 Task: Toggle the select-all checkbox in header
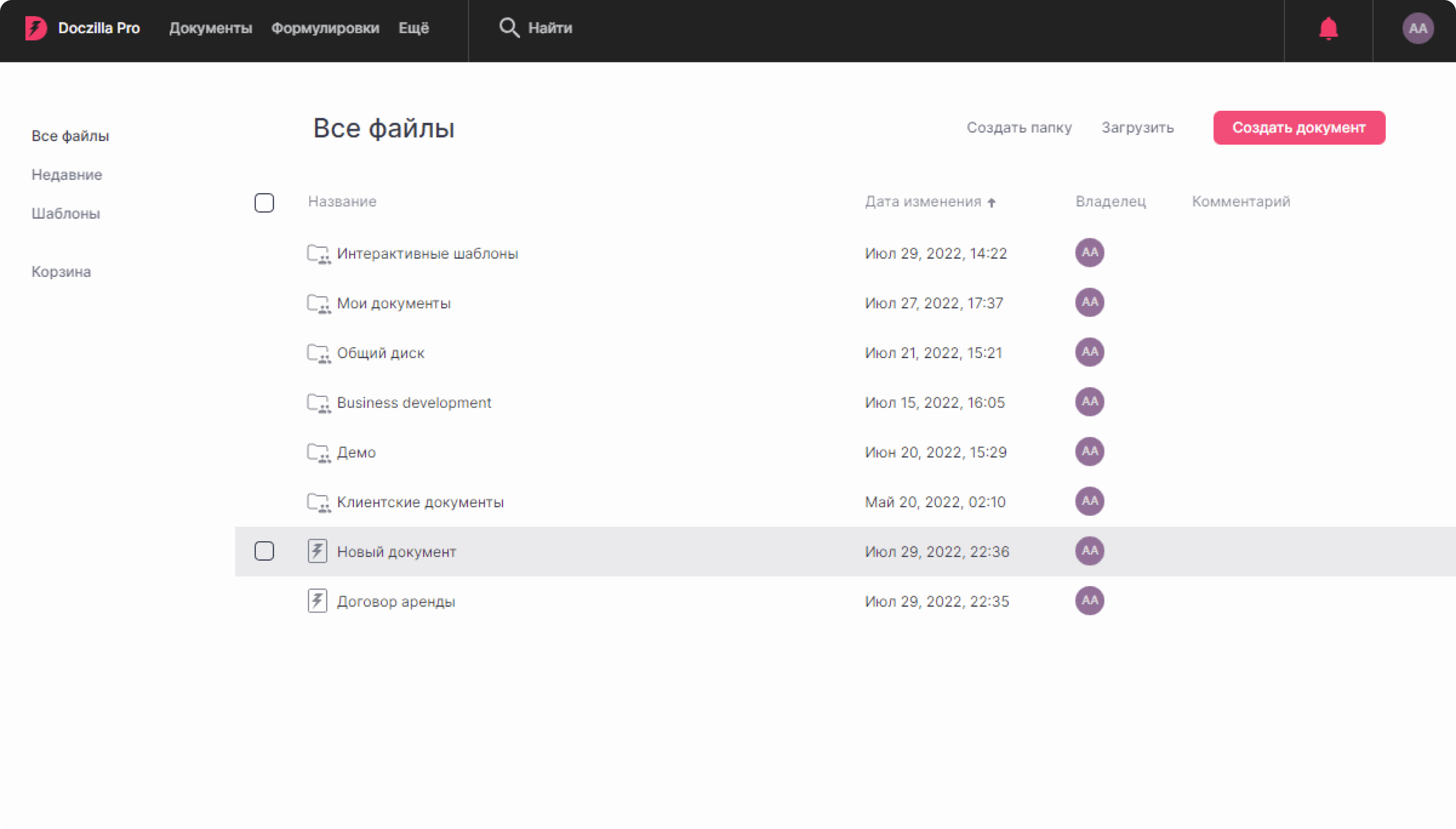264,203
